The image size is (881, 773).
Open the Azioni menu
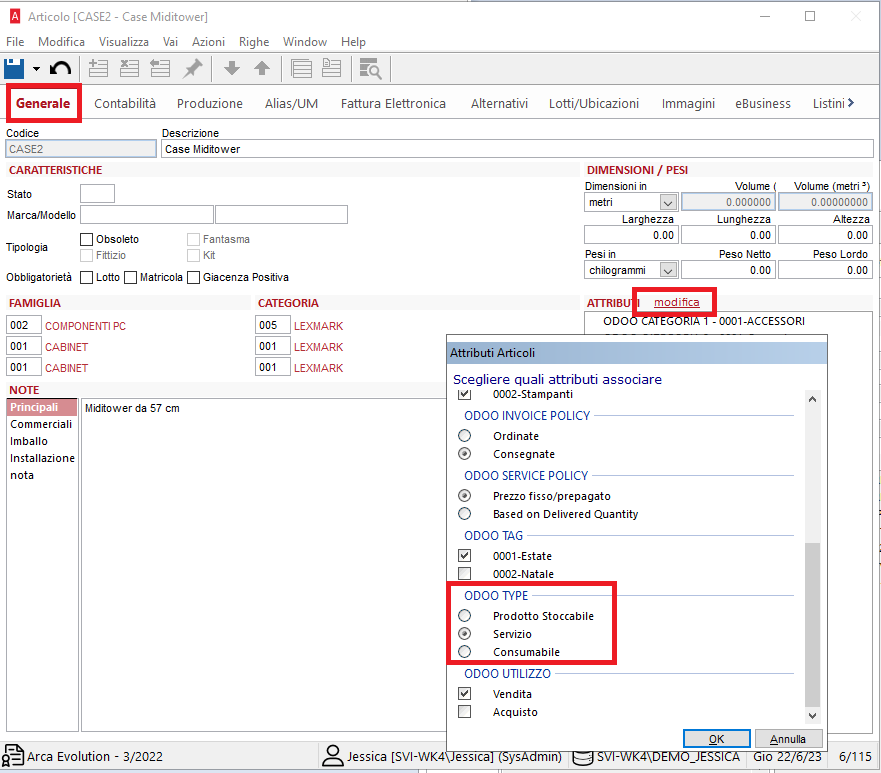coord(208,42)
